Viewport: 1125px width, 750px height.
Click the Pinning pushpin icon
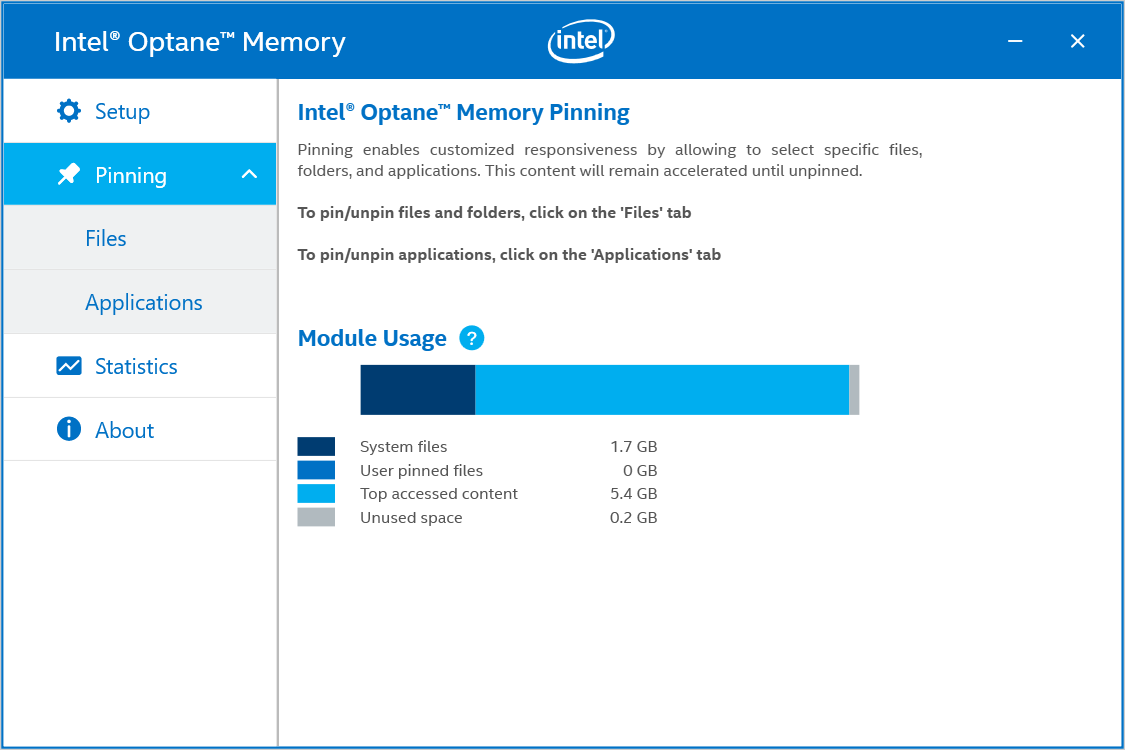[69, 175]
